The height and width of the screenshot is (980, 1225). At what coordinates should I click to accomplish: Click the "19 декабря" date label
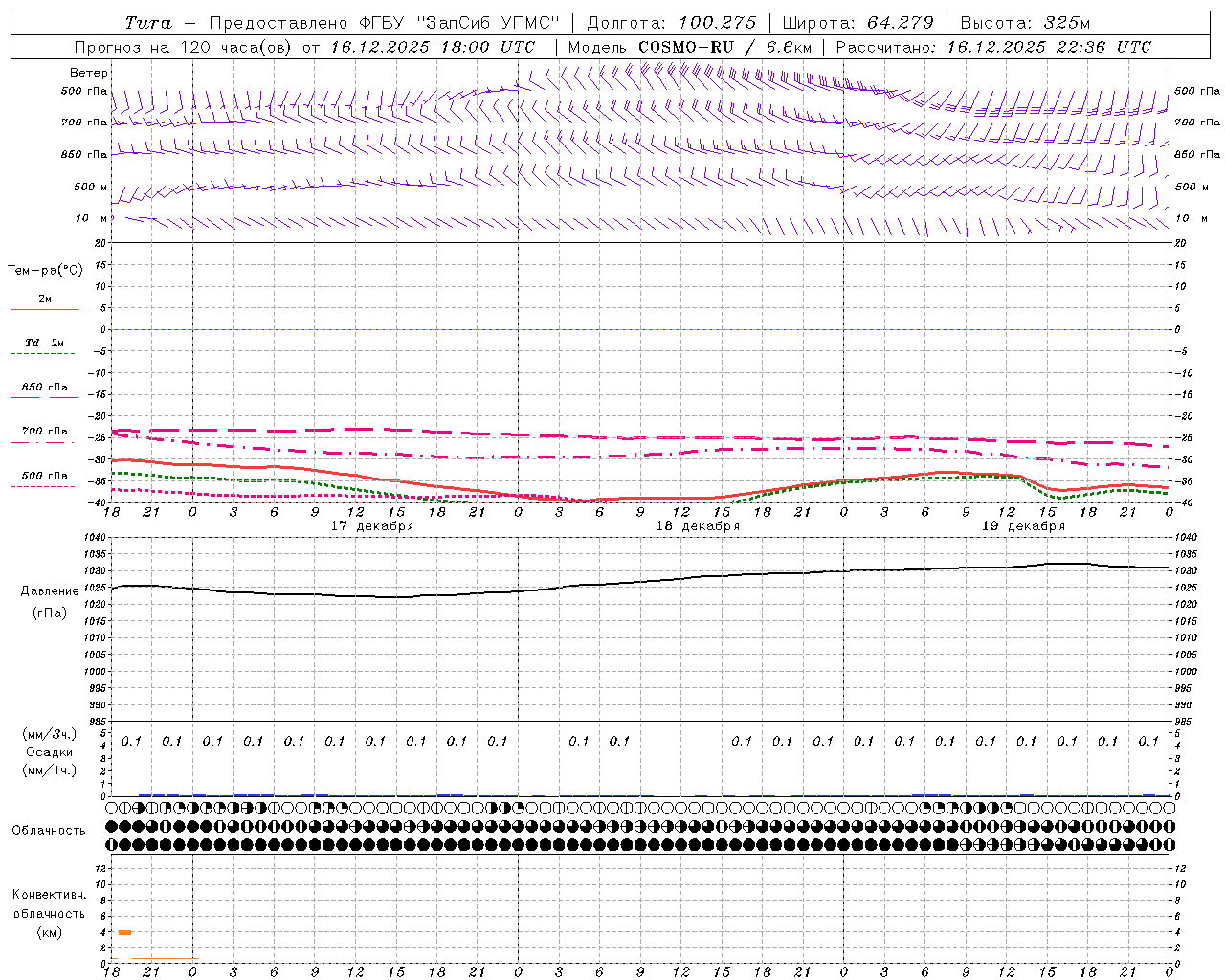click(x=1023, y=526)
